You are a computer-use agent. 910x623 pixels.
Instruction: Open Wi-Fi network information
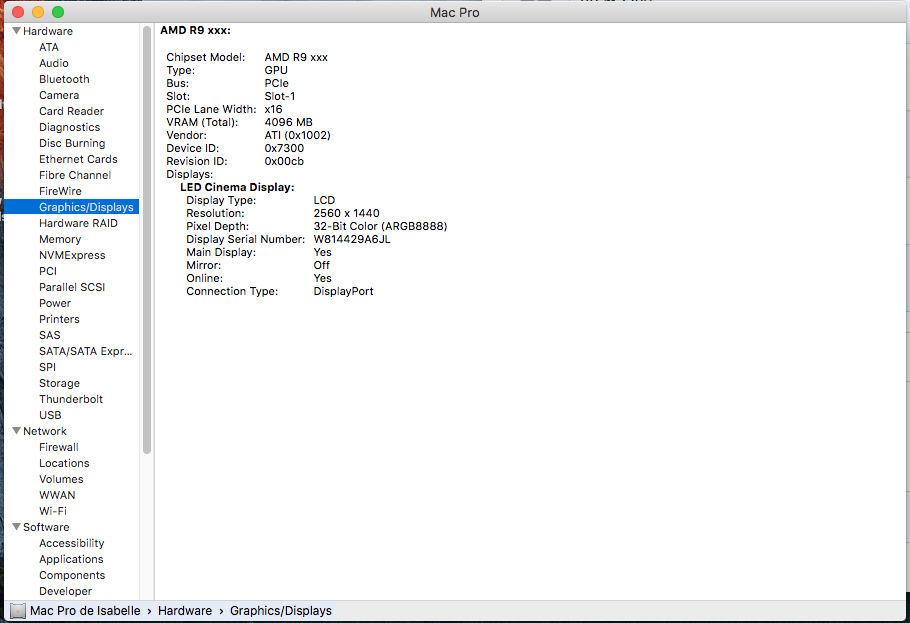point(53,511)
